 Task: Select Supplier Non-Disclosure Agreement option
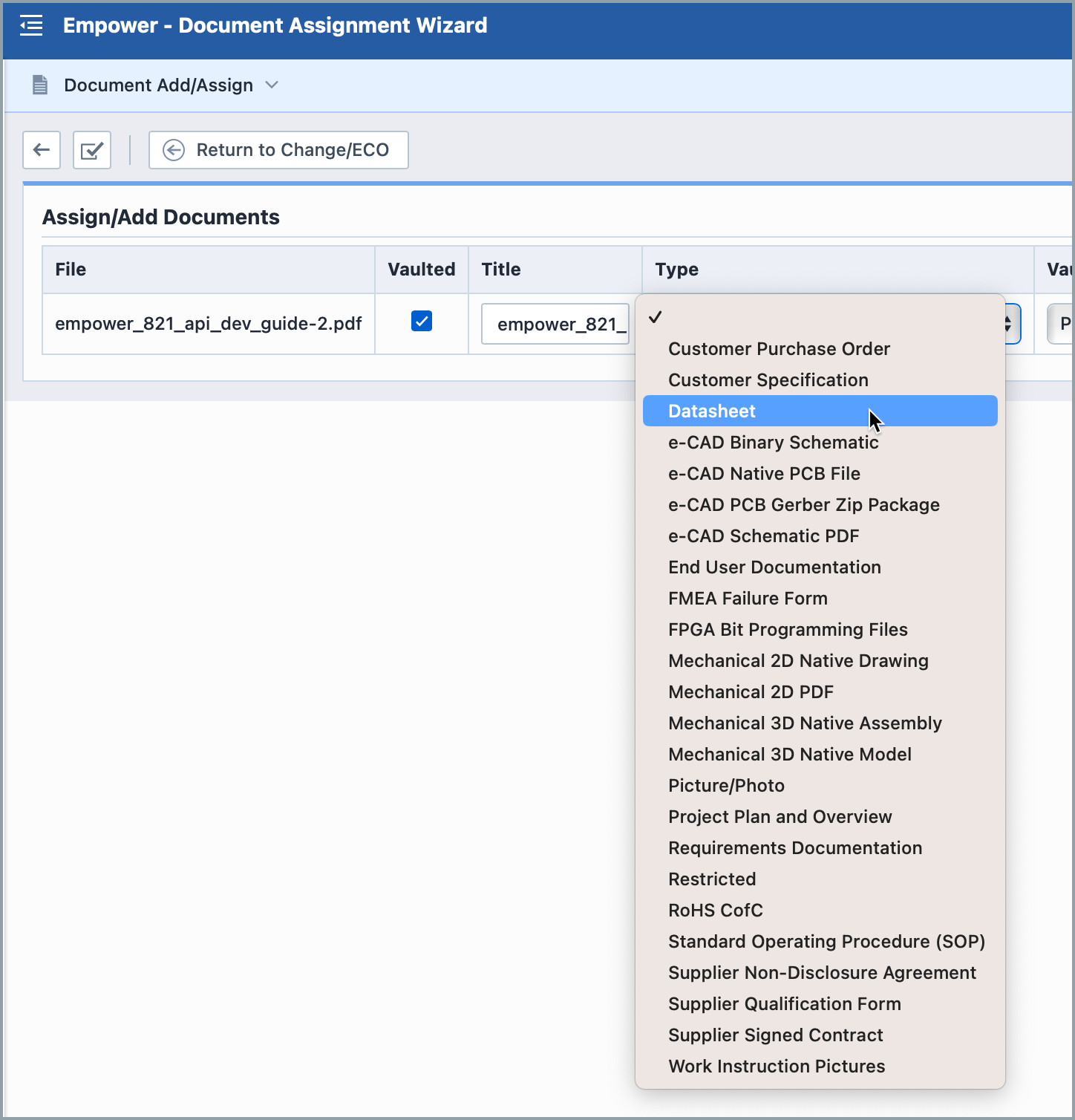coord(822,972)
